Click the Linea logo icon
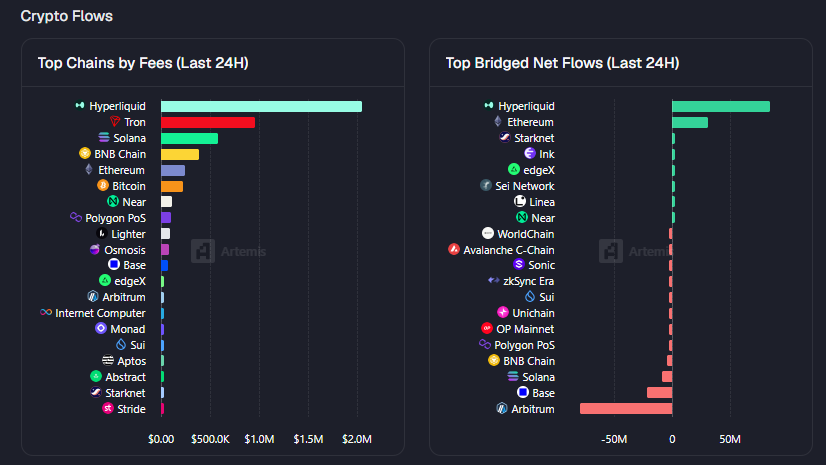Viewport: 826px width, 465px height. pos(520,201)
